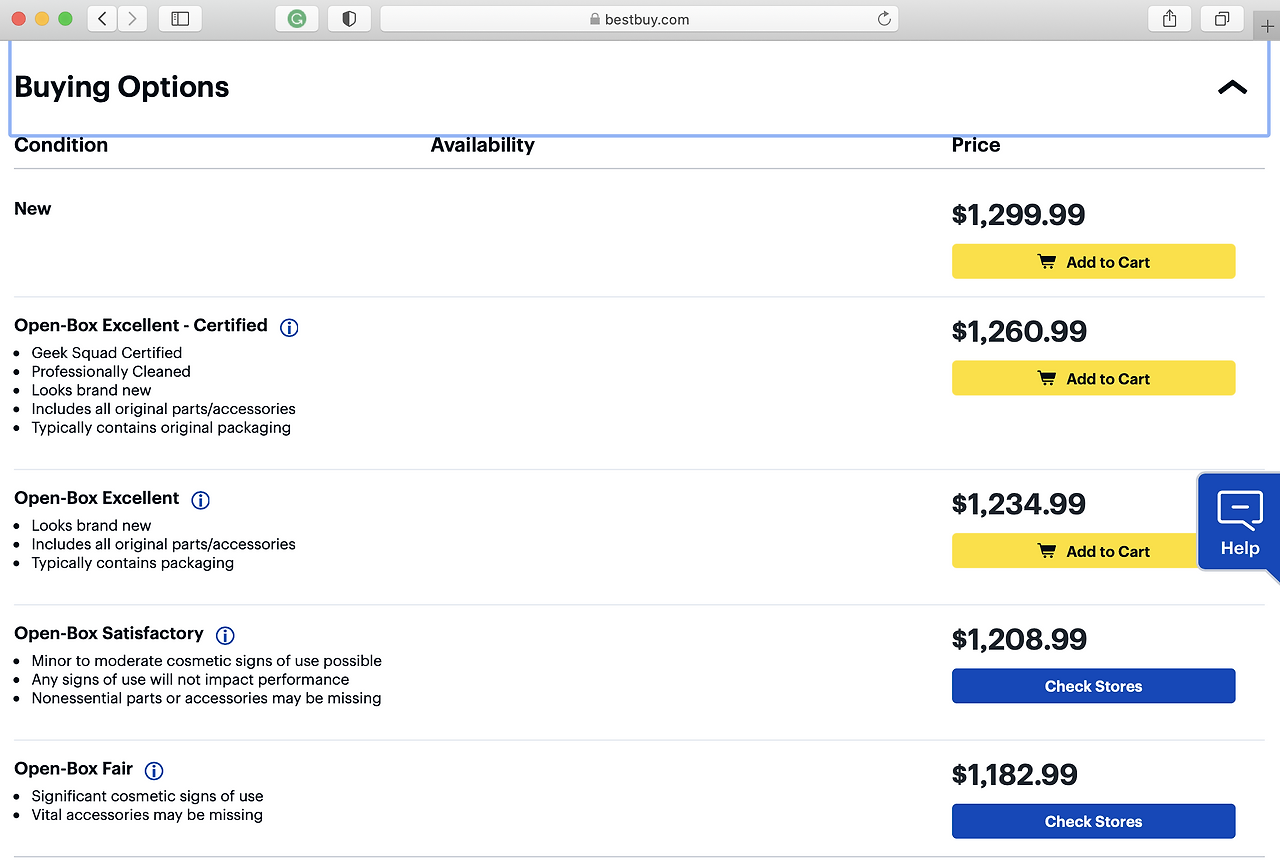Image resolution: width=1280 pixels, height=862 pixels.
Task: Reload the page with the refresh icon
Action: point(883,19)
